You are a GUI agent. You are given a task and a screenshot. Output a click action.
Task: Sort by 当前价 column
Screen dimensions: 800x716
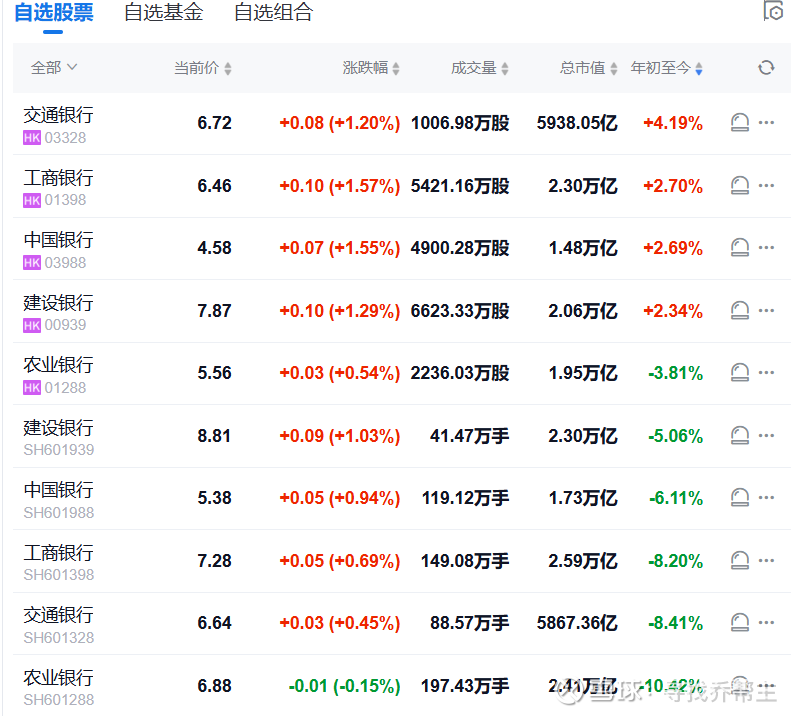pyautogui.click(x=203, y=68)
